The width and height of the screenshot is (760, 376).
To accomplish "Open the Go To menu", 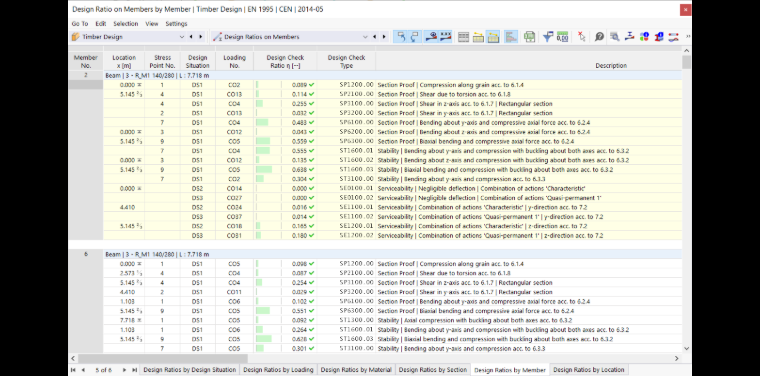I will pos(80,24).
